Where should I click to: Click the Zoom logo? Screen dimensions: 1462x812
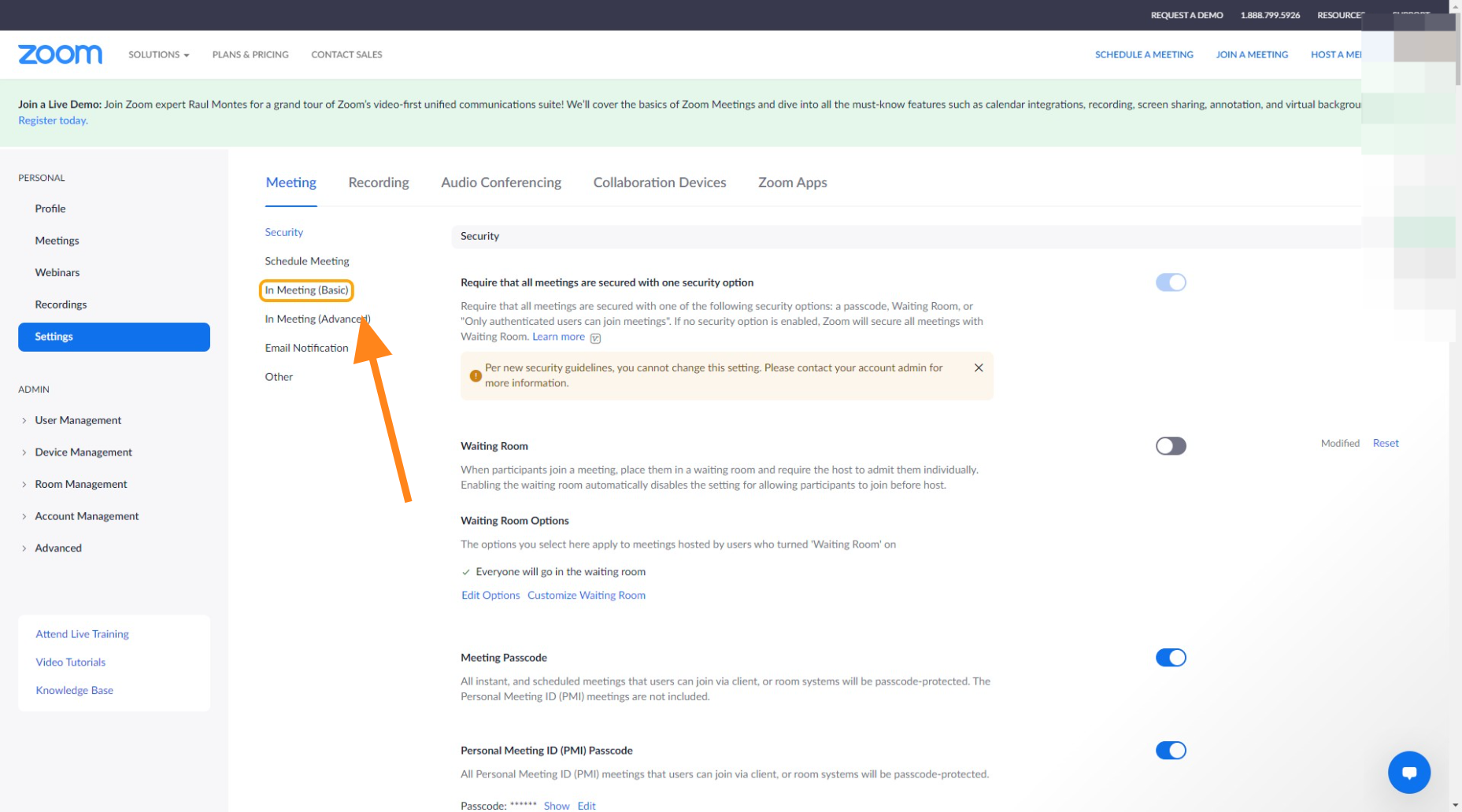coord(60,54)
